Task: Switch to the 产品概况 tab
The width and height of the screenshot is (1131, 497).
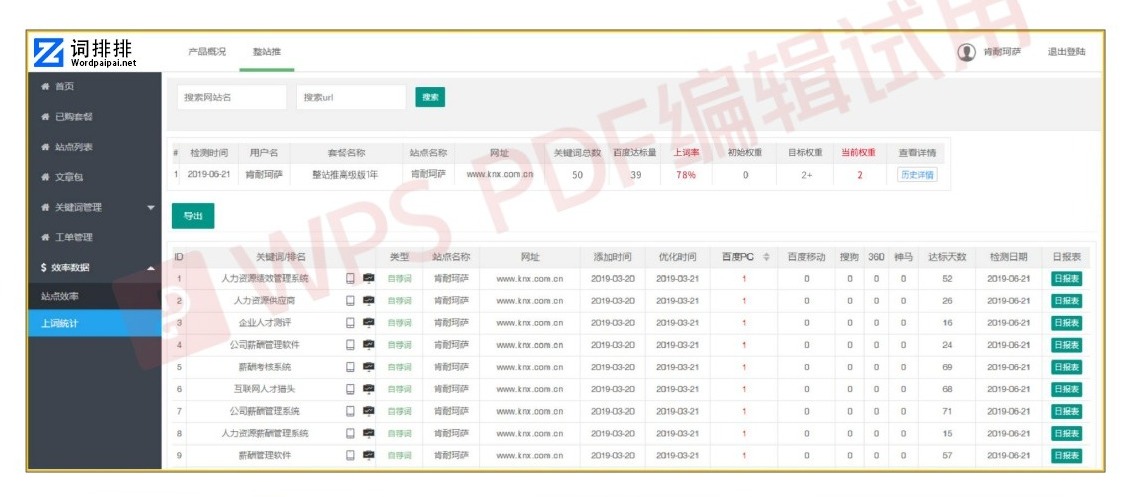Action: [x=207, y=52]
